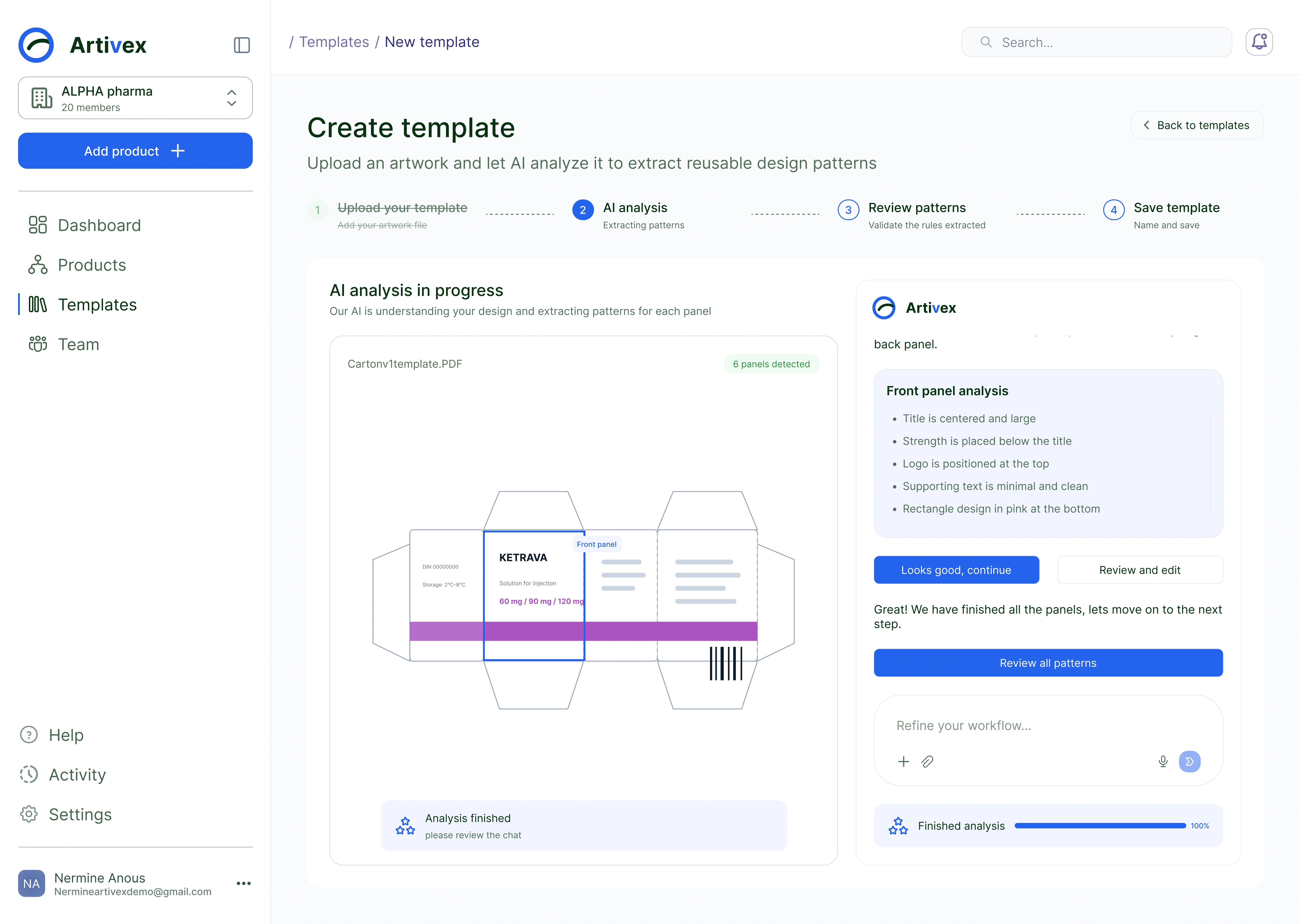The image size is (1300, 924).
Task: Click the Add product button
Action: (135, 151)
